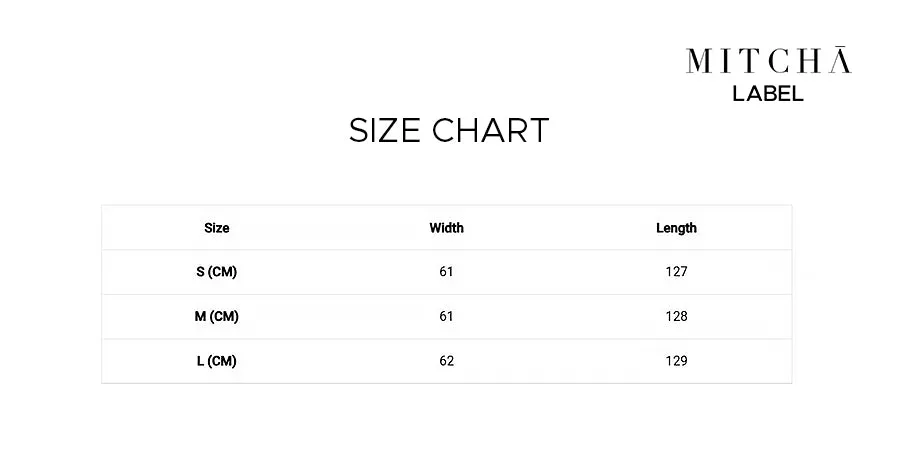Click width value 61 in M row
This screenshot has width=899, height=466.
(447, 316)
